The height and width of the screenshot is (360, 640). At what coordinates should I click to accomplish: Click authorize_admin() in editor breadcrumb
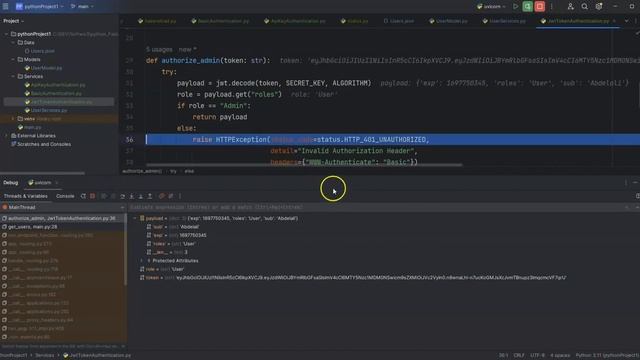pos(142,171)
